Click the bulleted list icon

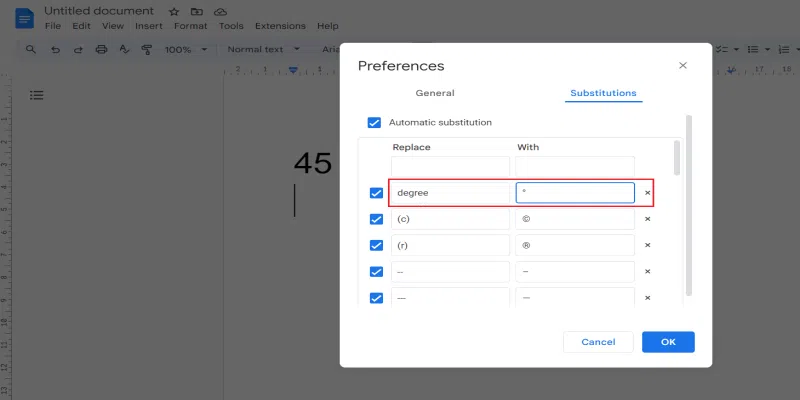pos(753,49)
